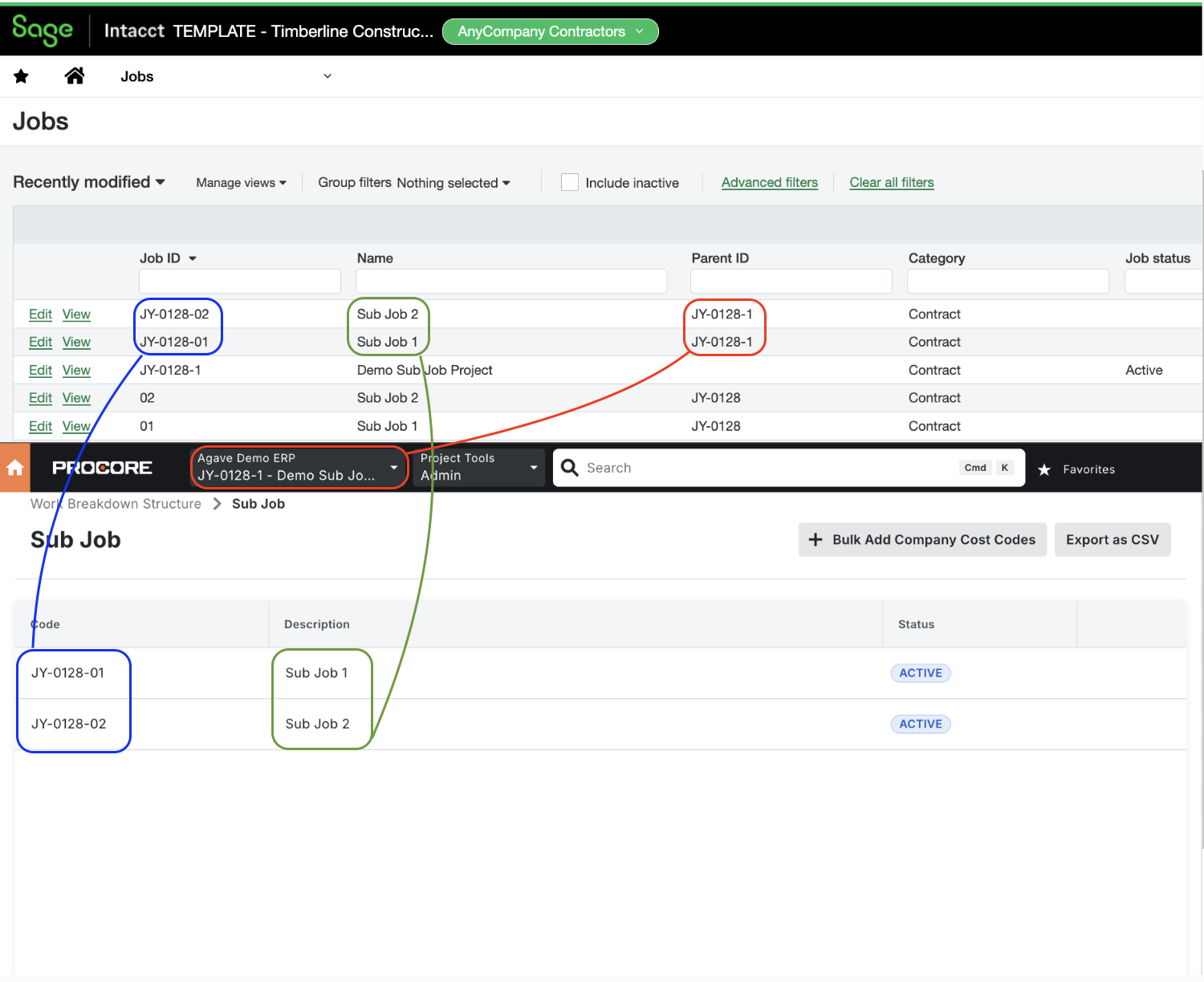The height and width of the screenshot is (982, 1204).
Task: Open favorites using the star icon
Action: point(21,75)
